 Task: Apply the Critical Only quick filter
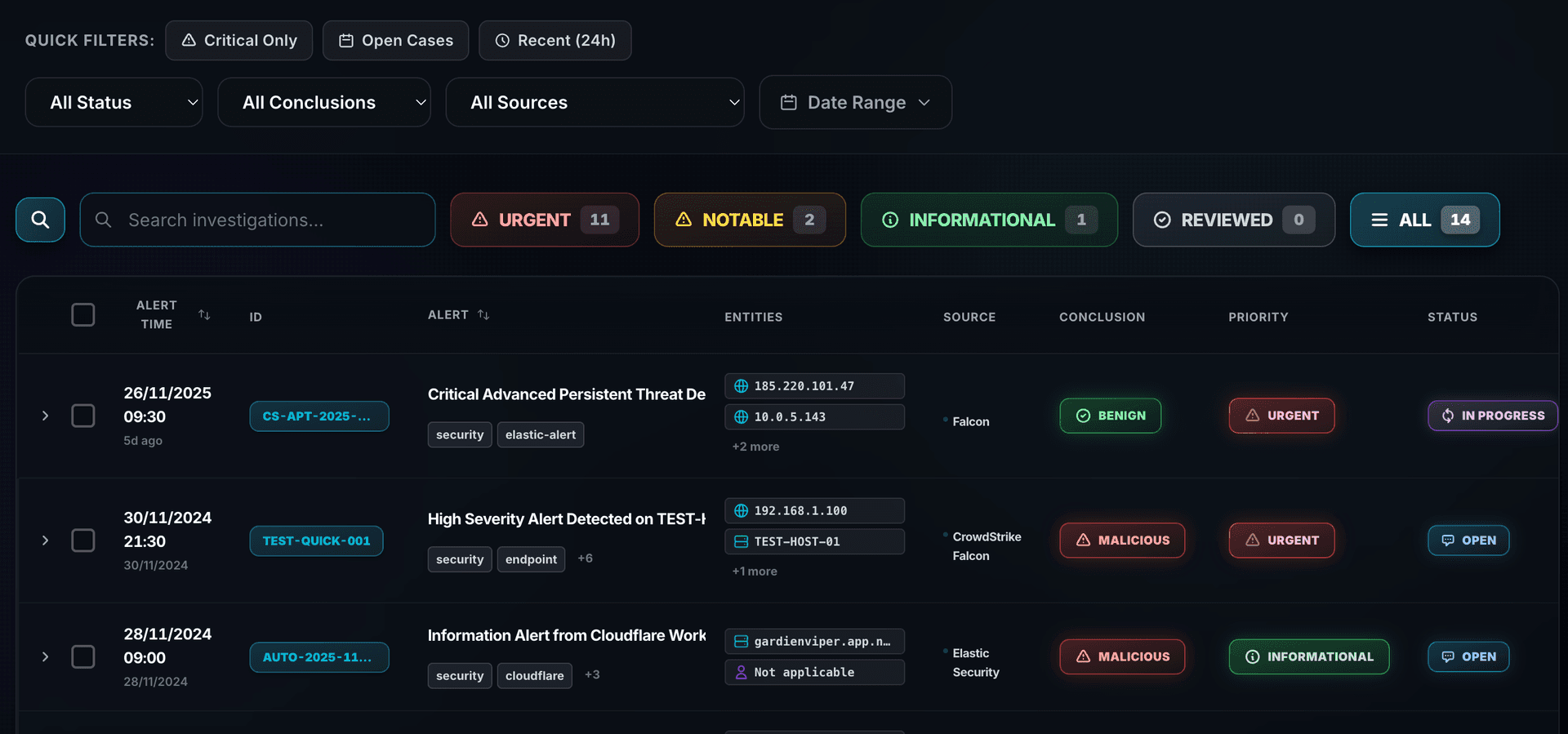pyautogui.click(x=239, y=41)
